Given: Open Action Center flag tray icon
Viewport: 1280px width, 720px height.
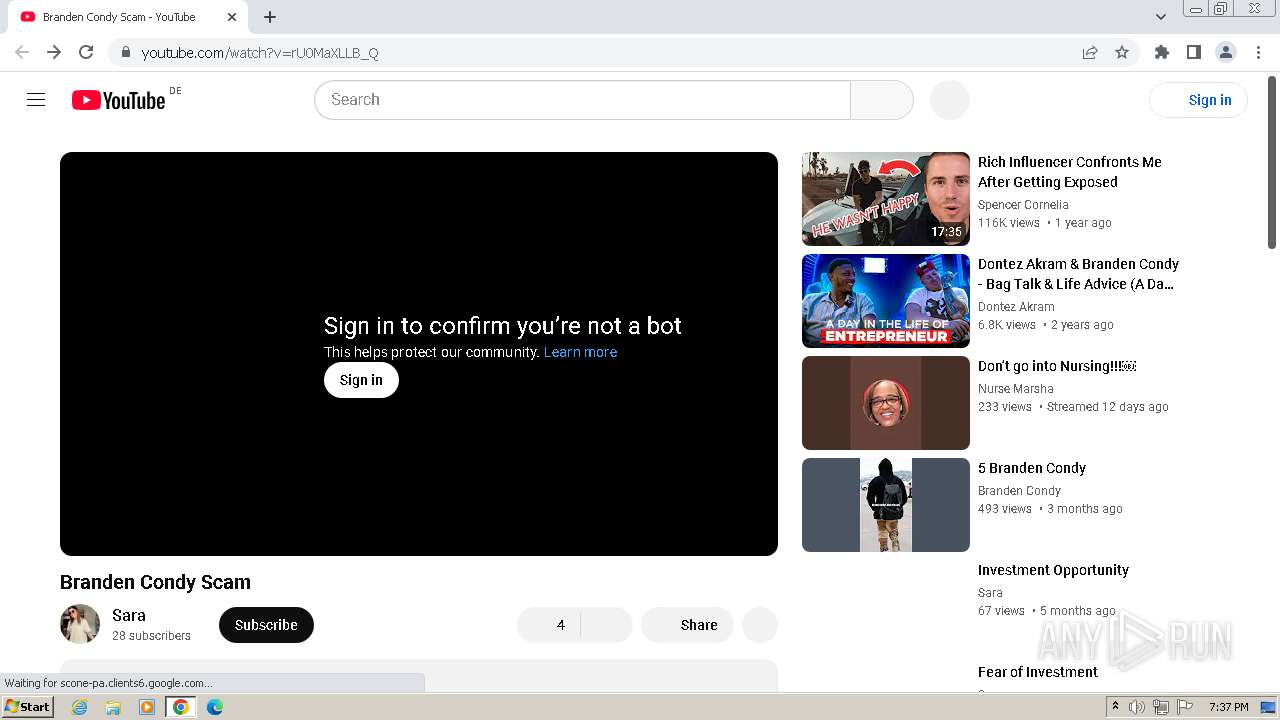Looking at the screenshot, I should (x=1185, y=707).
